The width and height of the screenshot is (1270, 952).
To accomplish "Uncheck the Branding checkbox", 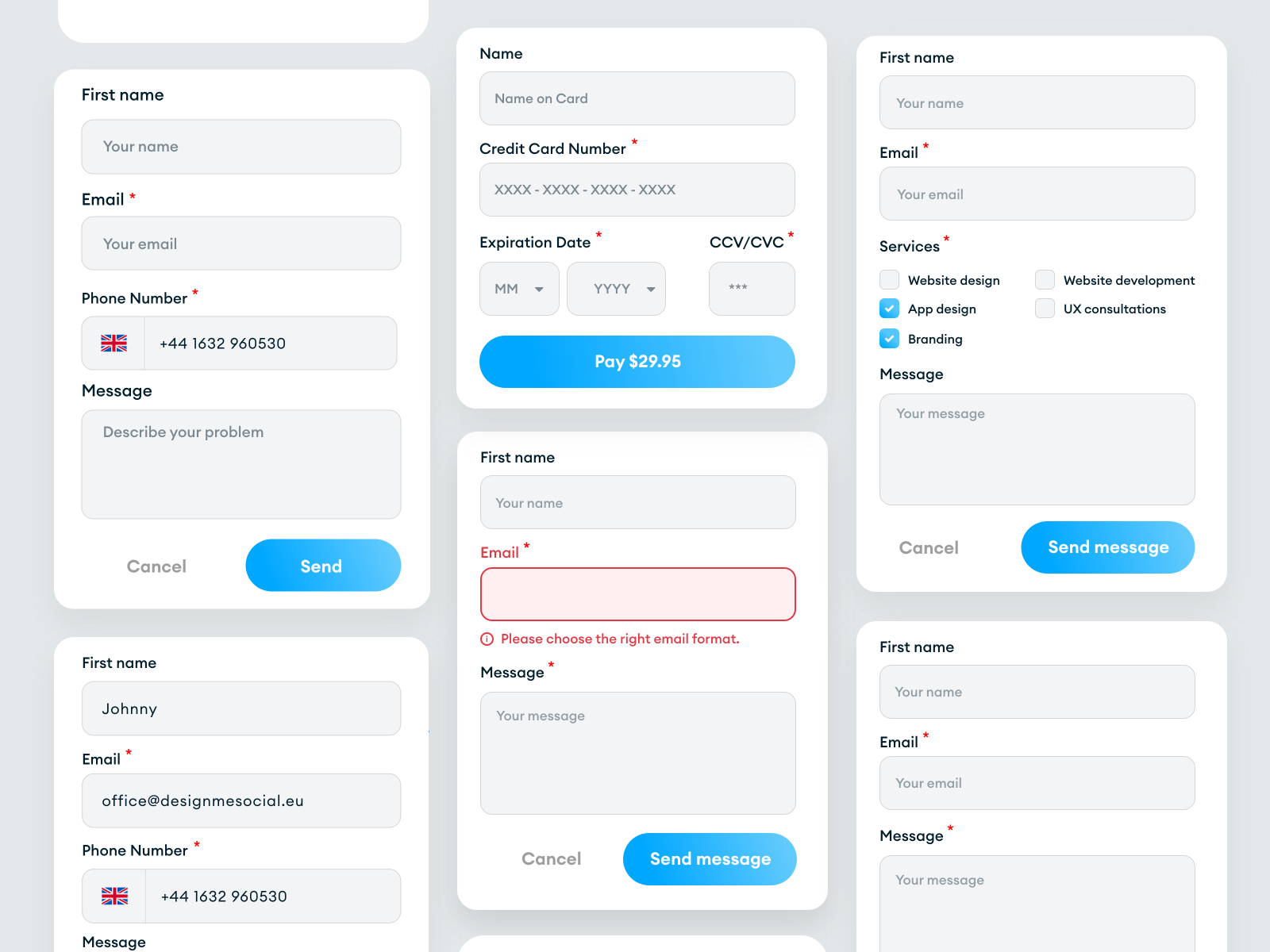I will click(889, 339).
